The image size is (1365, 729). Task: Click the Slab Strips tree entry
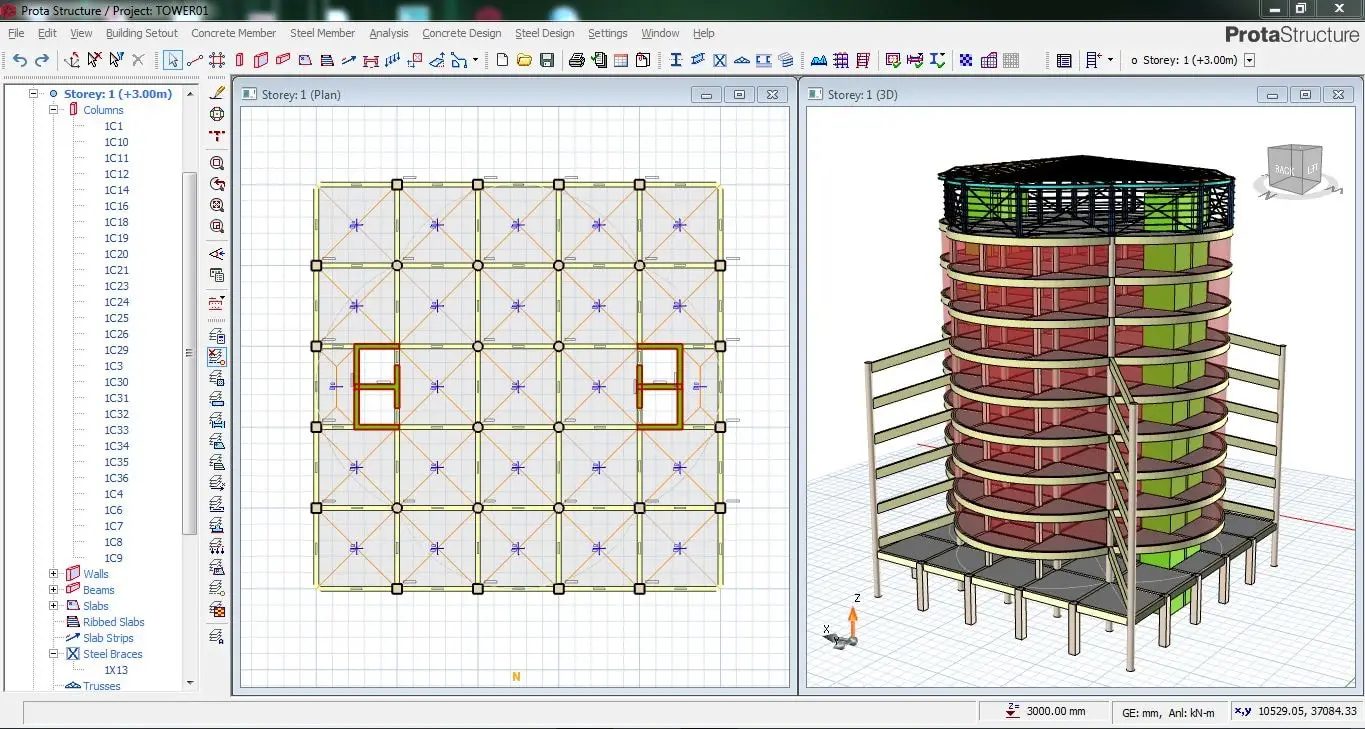[108, 638]
